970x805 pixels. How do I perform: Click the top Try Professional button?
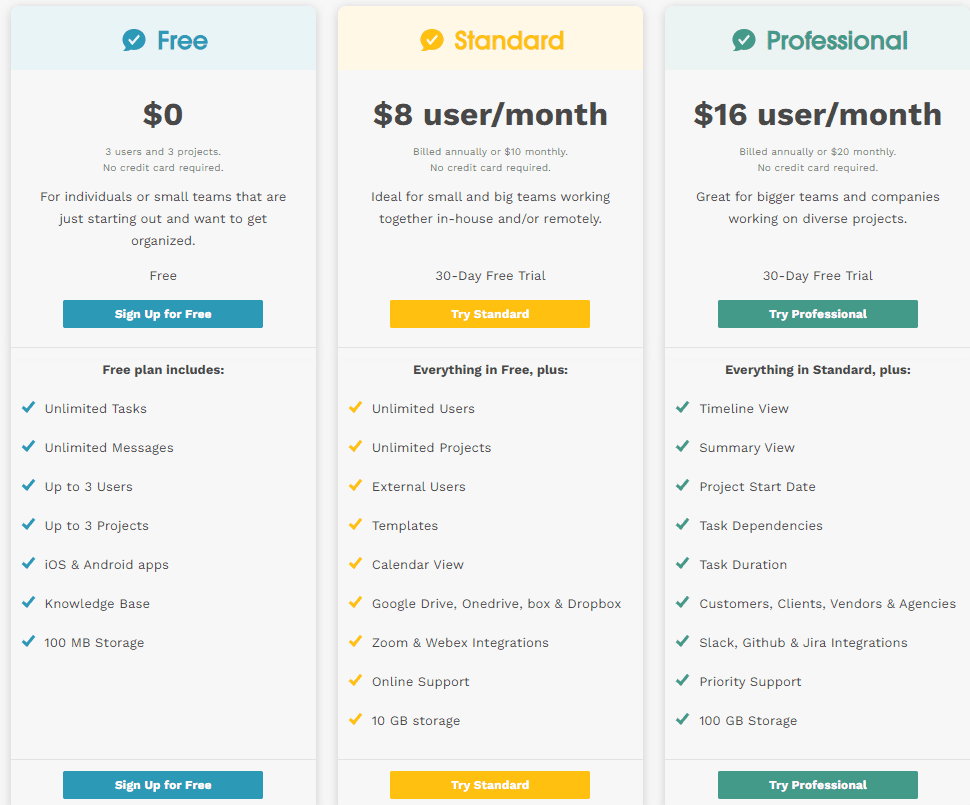click(817, 313)
